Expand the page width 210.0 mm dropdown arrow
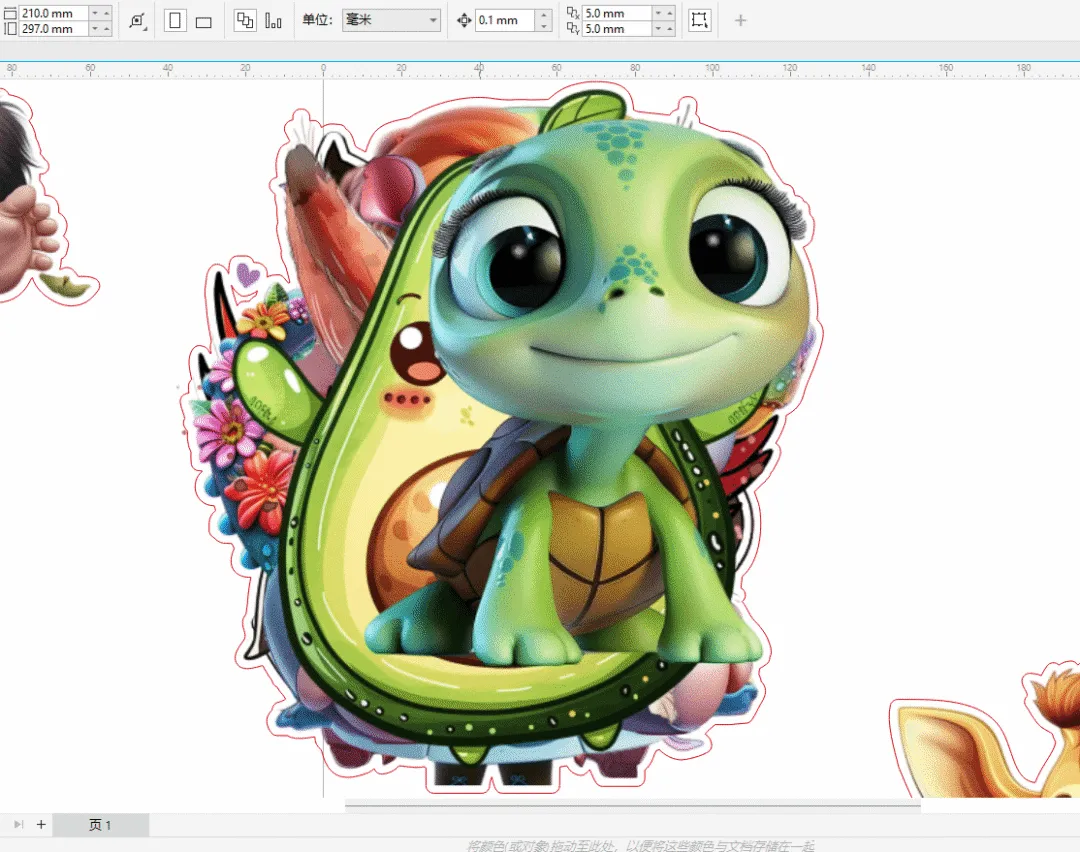Screen dimensions: 1080x852 point(95,13)
